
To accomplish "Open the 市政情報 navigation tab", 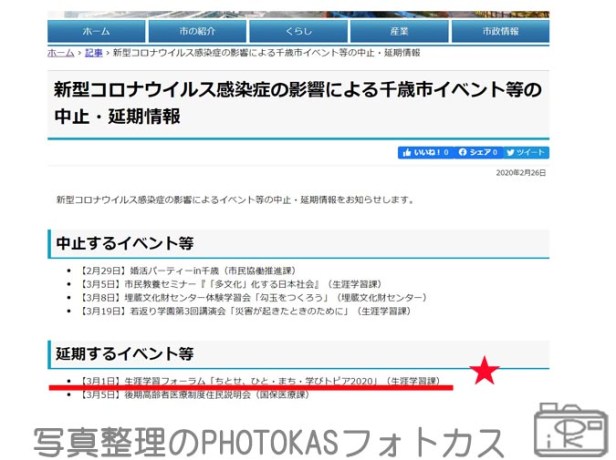I will (x=500, y=31).
